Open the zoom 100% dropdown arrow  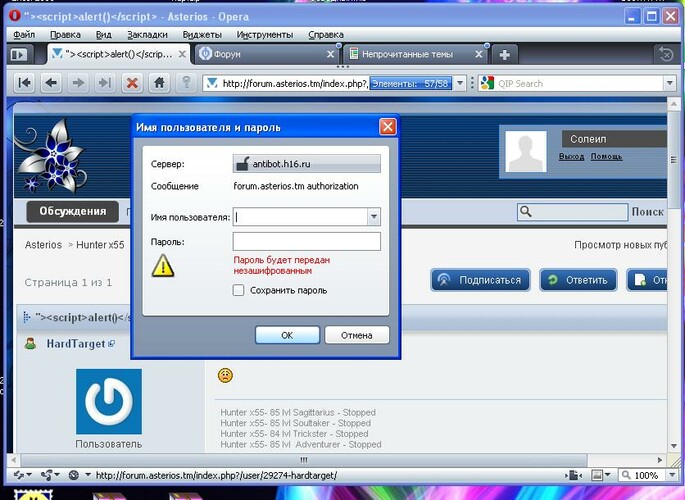coord(671,475)
